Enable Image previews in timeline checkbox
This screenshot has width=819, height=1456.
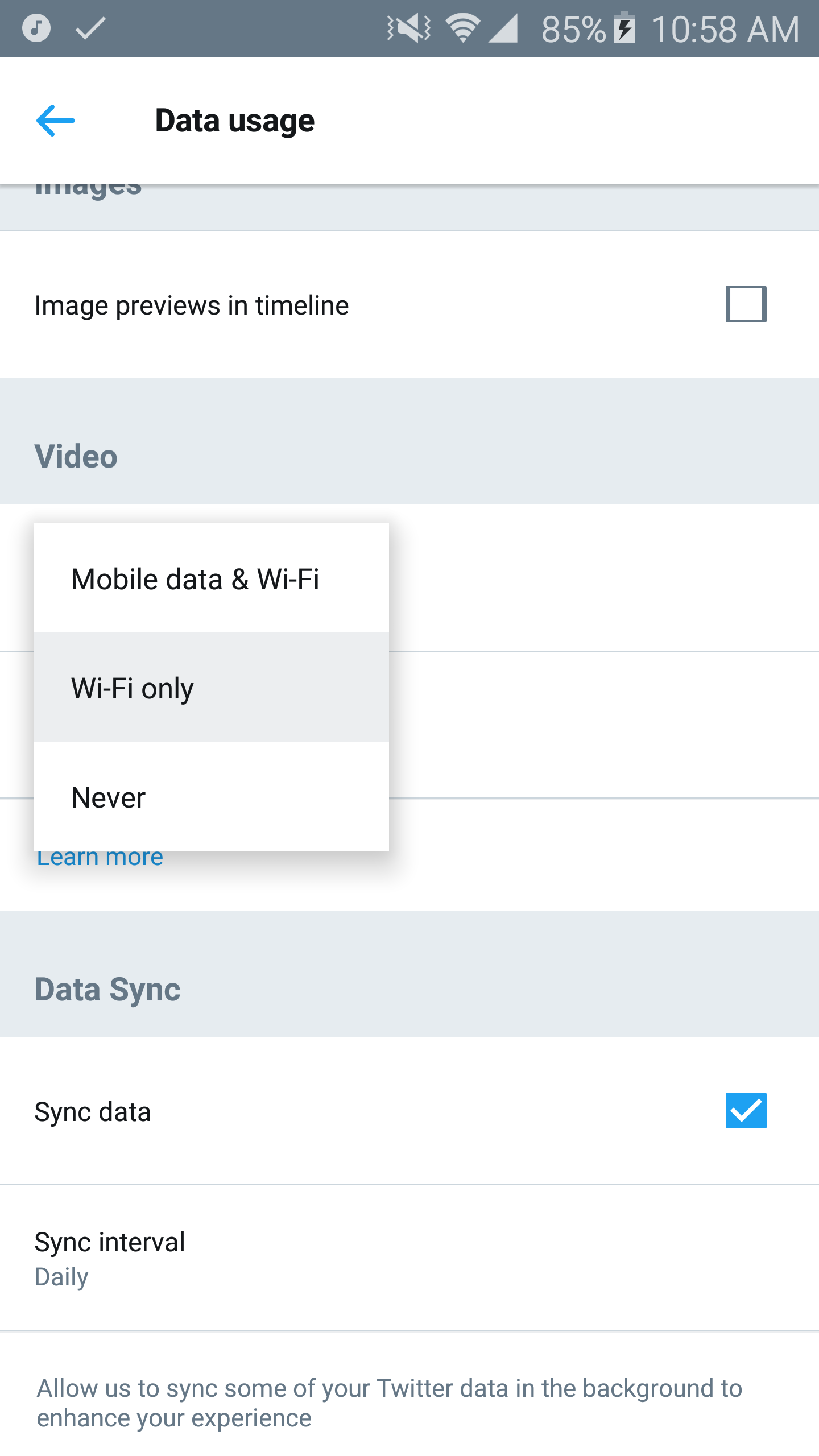click(746, 304)
